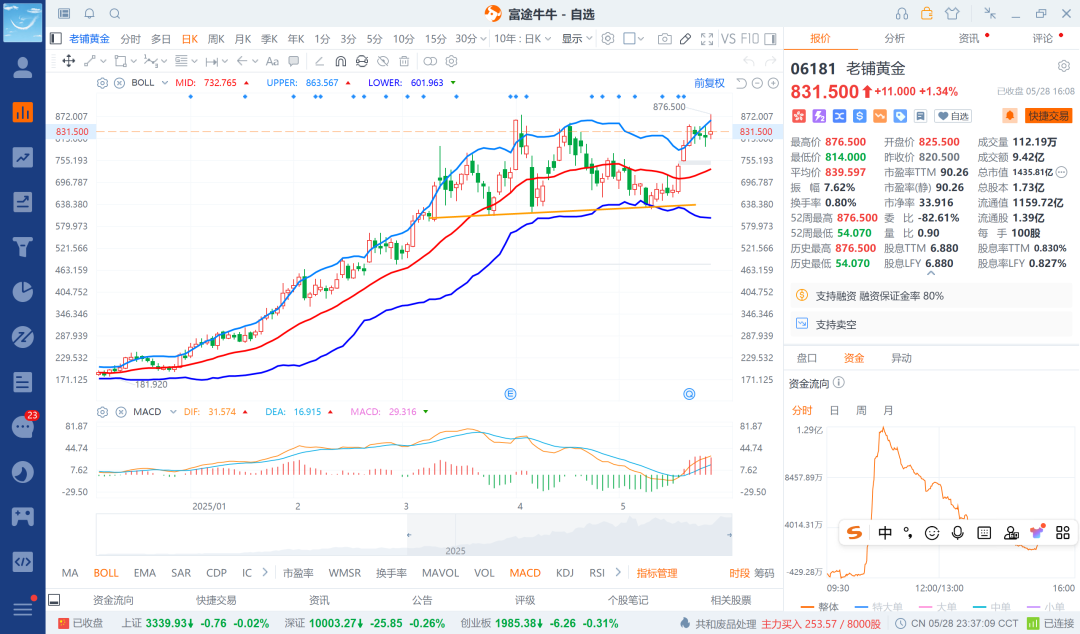Take a chart screenshot with the camera icon

point(664,39)
